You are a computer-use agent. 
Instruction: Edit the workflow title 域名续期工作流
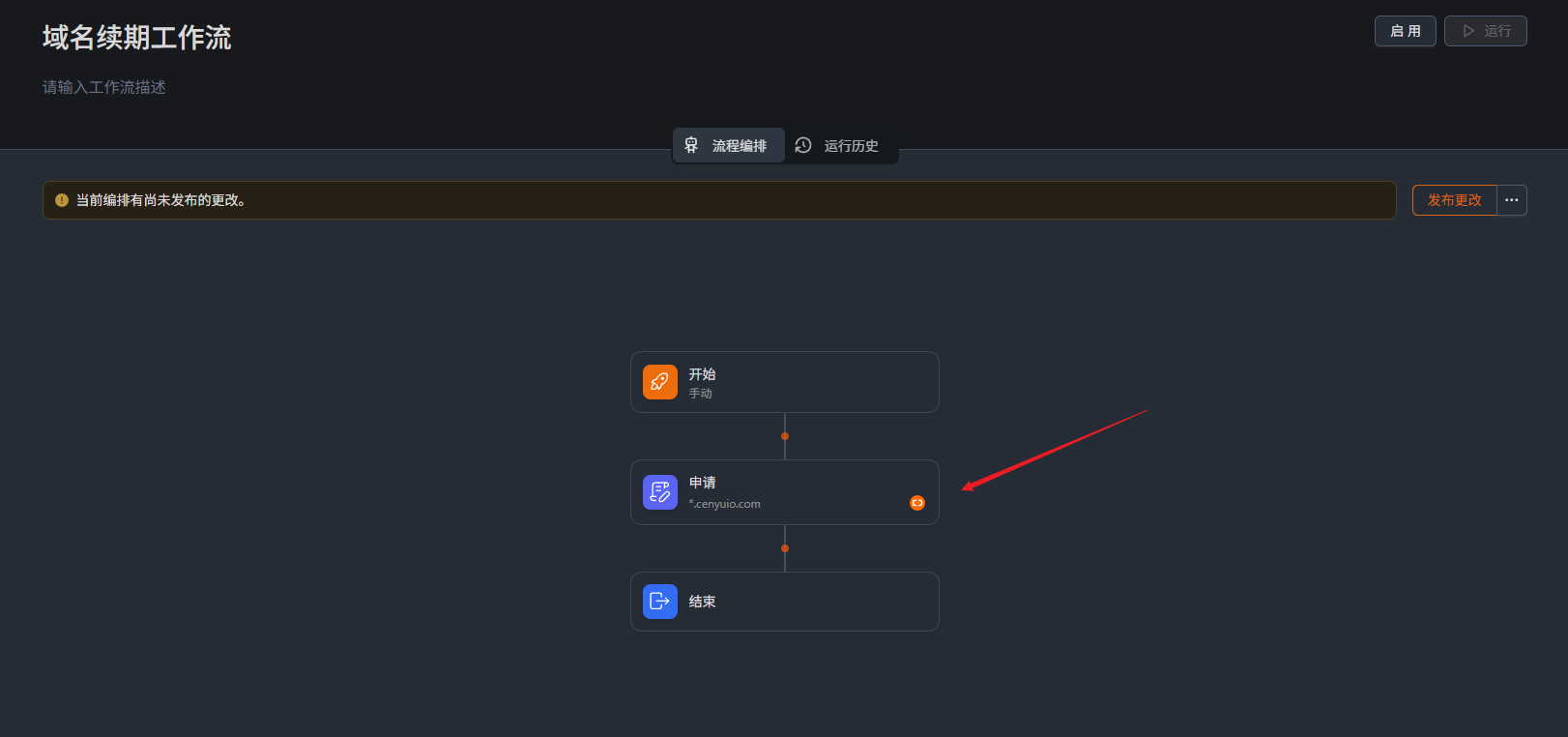point(137,38)
